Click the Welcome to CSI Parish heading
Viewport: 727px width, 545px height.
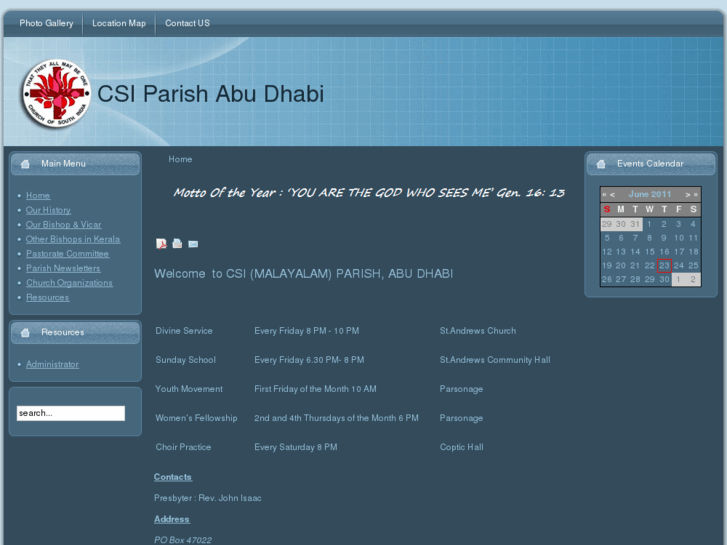(304, 274)
